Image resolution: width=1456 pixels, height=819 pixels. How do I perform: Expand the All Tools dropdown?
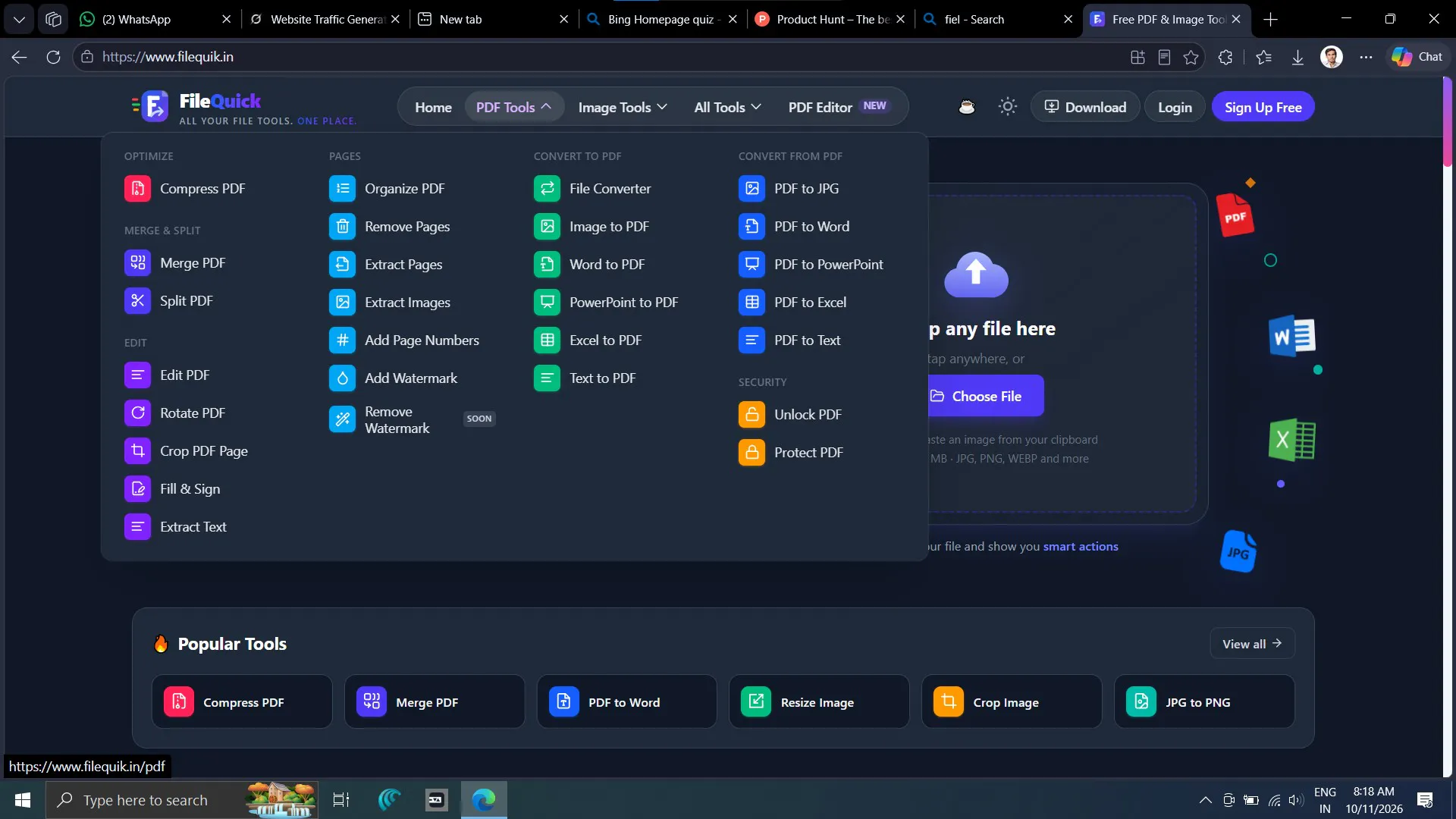[x=727, y=107]
